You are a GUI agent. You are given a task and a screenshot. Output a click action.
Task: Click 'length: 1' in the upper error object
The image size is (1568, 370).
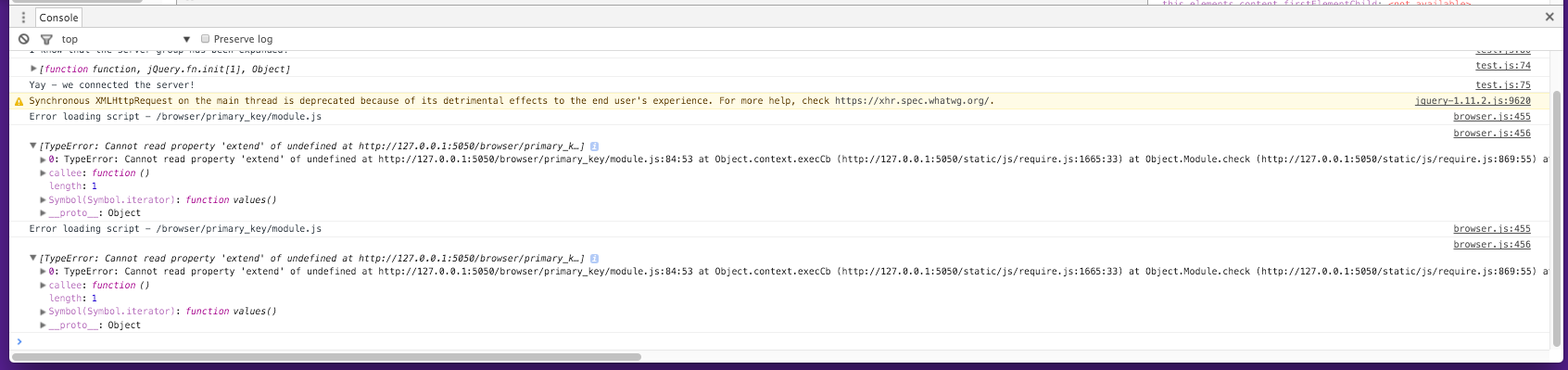pyautogui.click(x=73, y=186)
